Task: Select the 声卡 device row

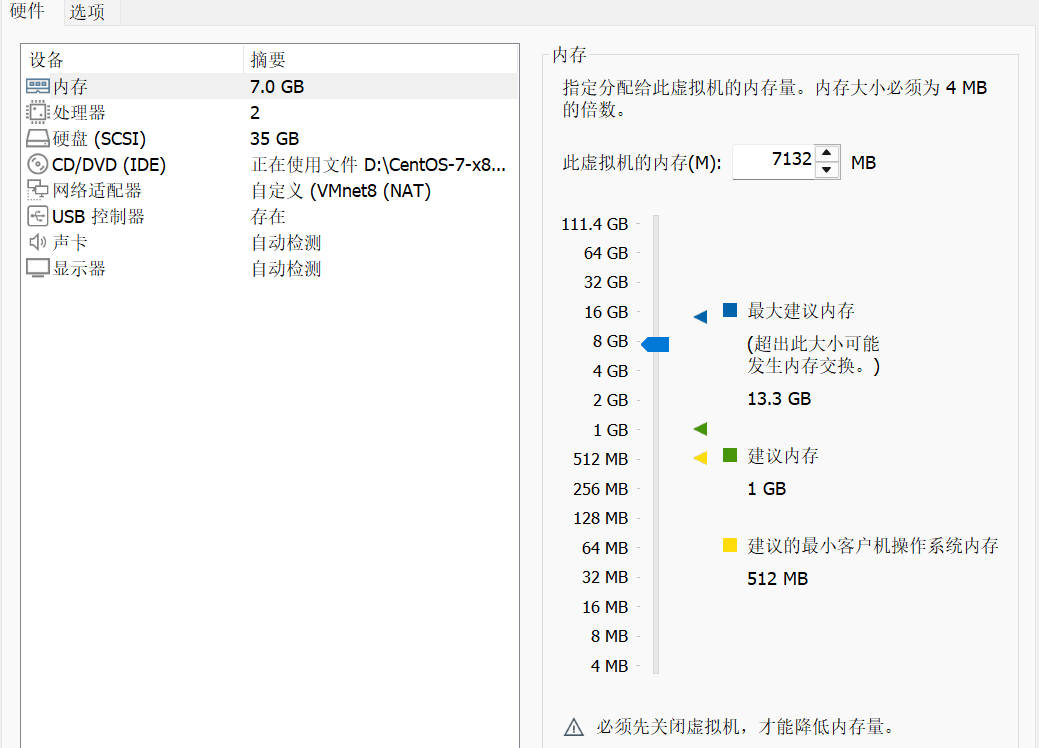Action: tap(270, 242)
